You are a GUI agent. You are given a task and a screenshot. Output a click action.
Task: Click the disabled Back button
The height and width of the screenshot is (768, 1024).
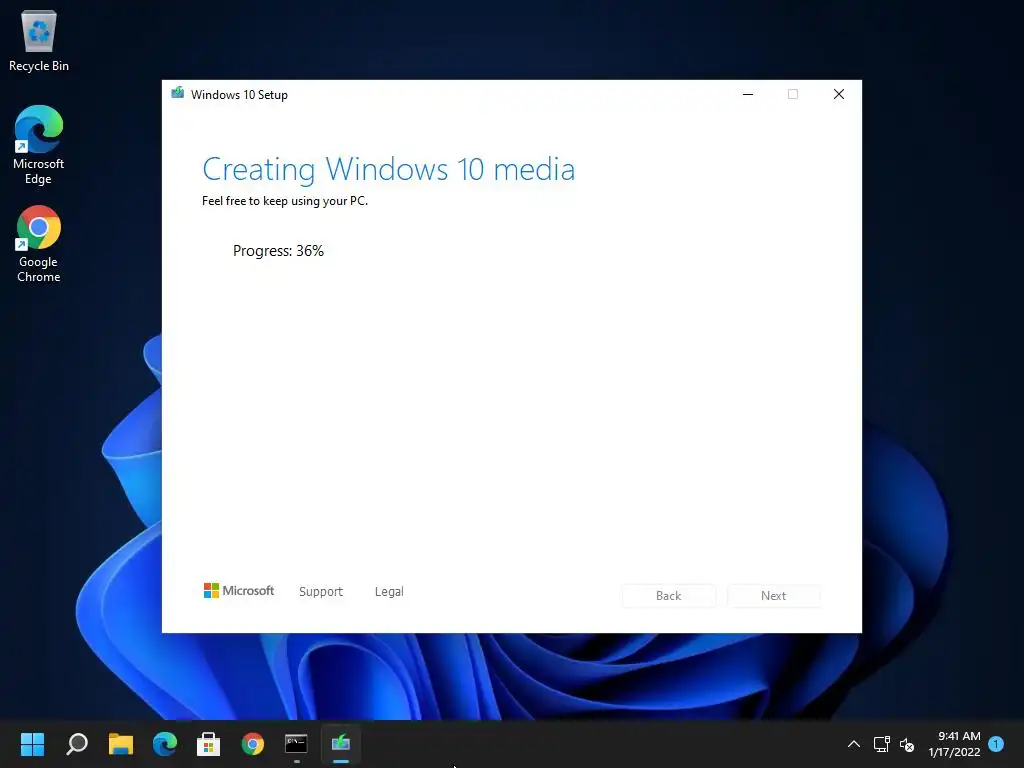pyautogui.click(x=669, y=596)
